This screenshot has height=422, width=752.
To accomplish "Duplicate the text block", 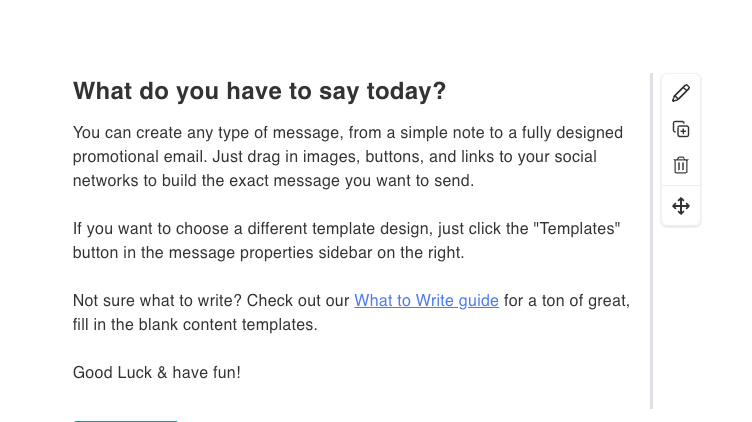I will point(681,129).
